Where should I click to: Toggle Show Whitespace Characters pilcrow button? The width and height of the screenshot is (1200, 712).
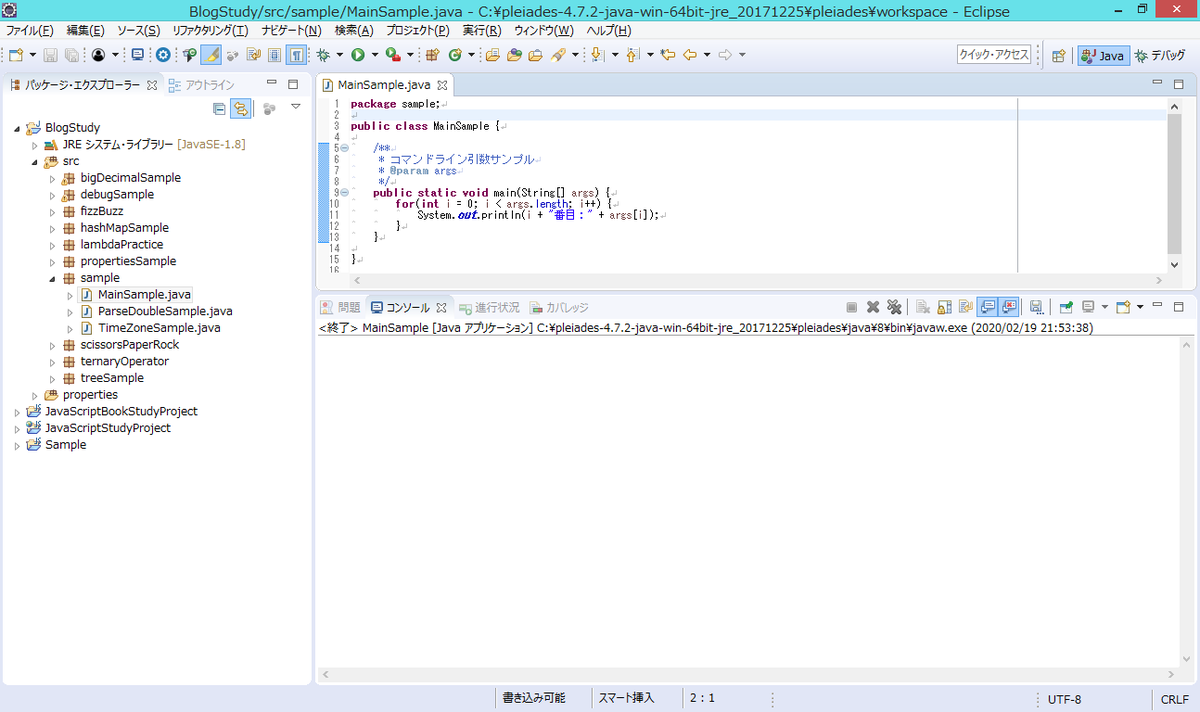point(297,55)
